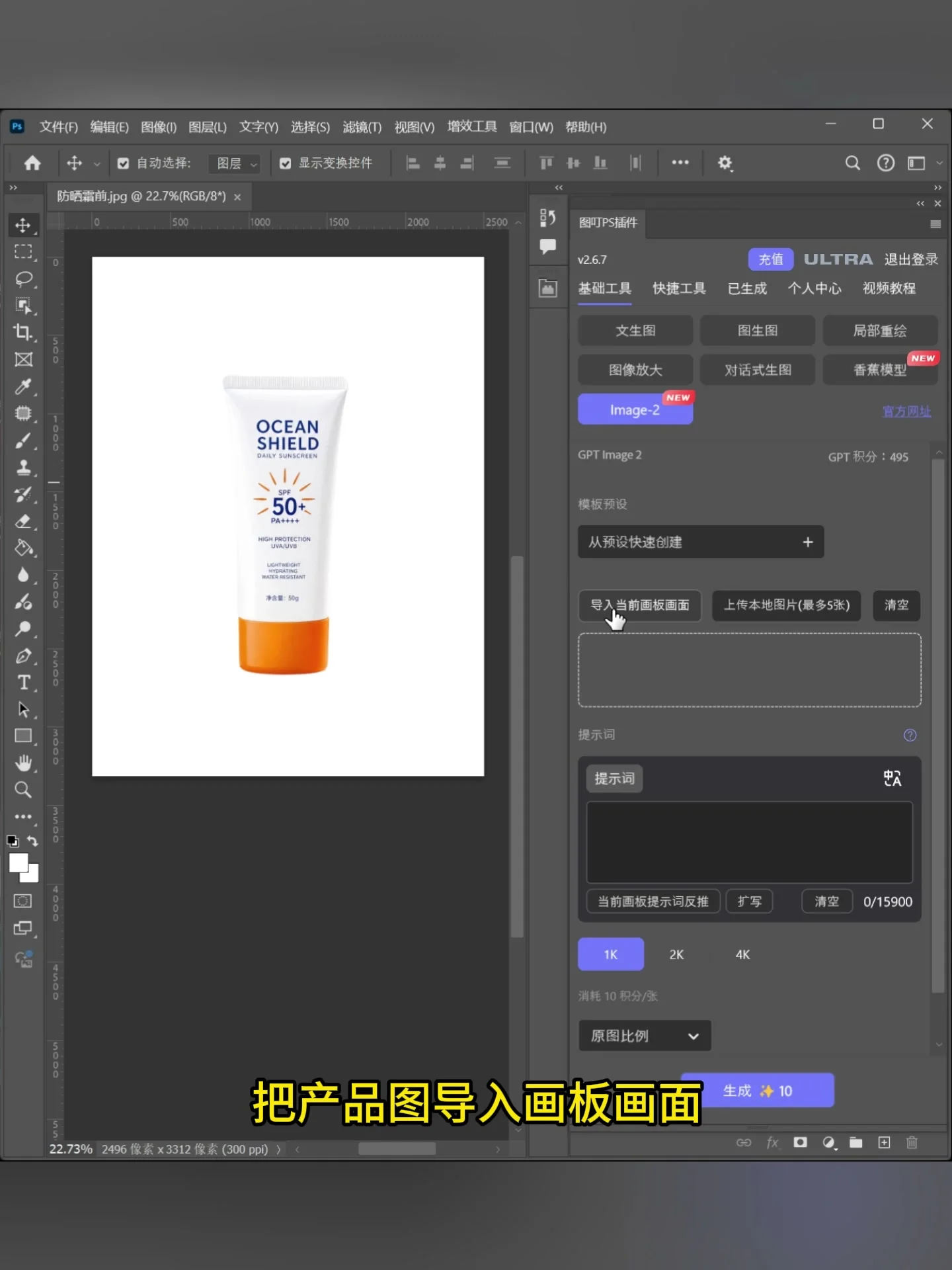Click the 充值 recharge button
Screen dimensions: 952x1270
coord(771,259)
